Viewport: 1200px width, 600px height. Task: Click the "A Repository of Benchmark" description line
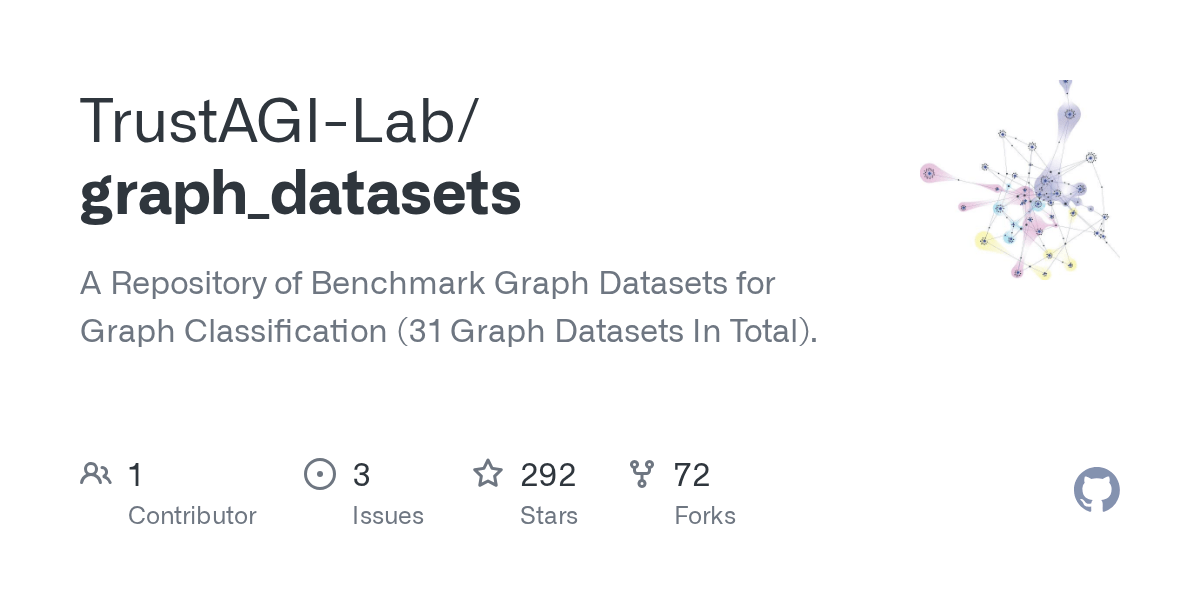click(428, 283)
